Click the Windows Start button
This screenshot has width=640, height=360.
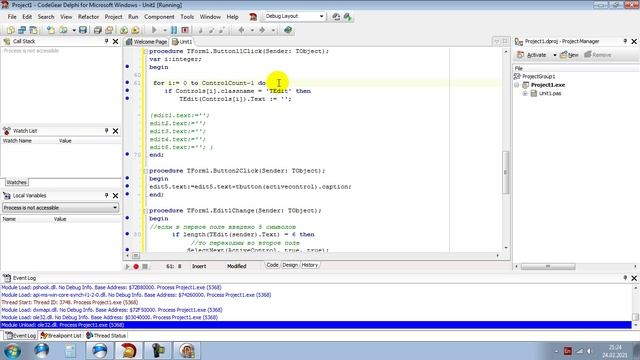click(12, 351)
